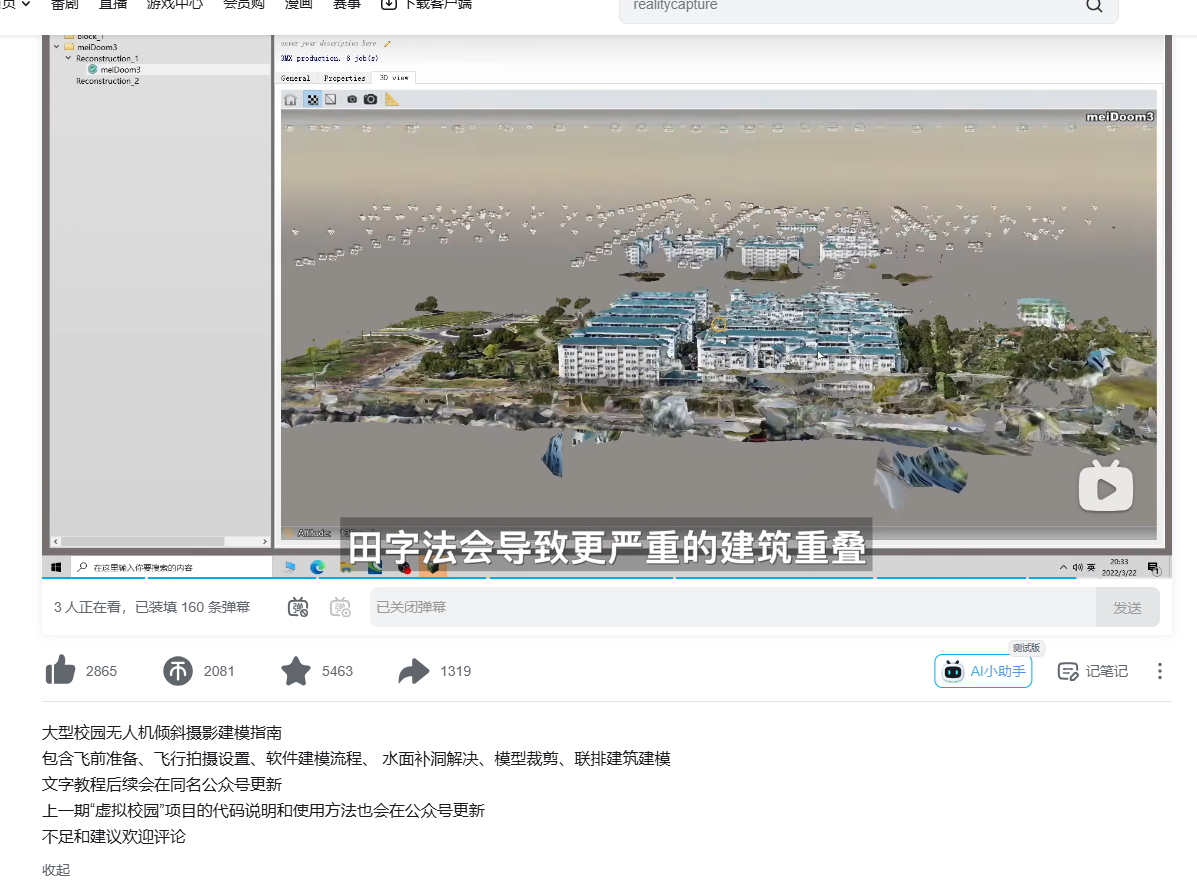The height and width of the screenshot is (883, 1197).
Task: Share the video via the arrow icon
Action: pos(414,671)
